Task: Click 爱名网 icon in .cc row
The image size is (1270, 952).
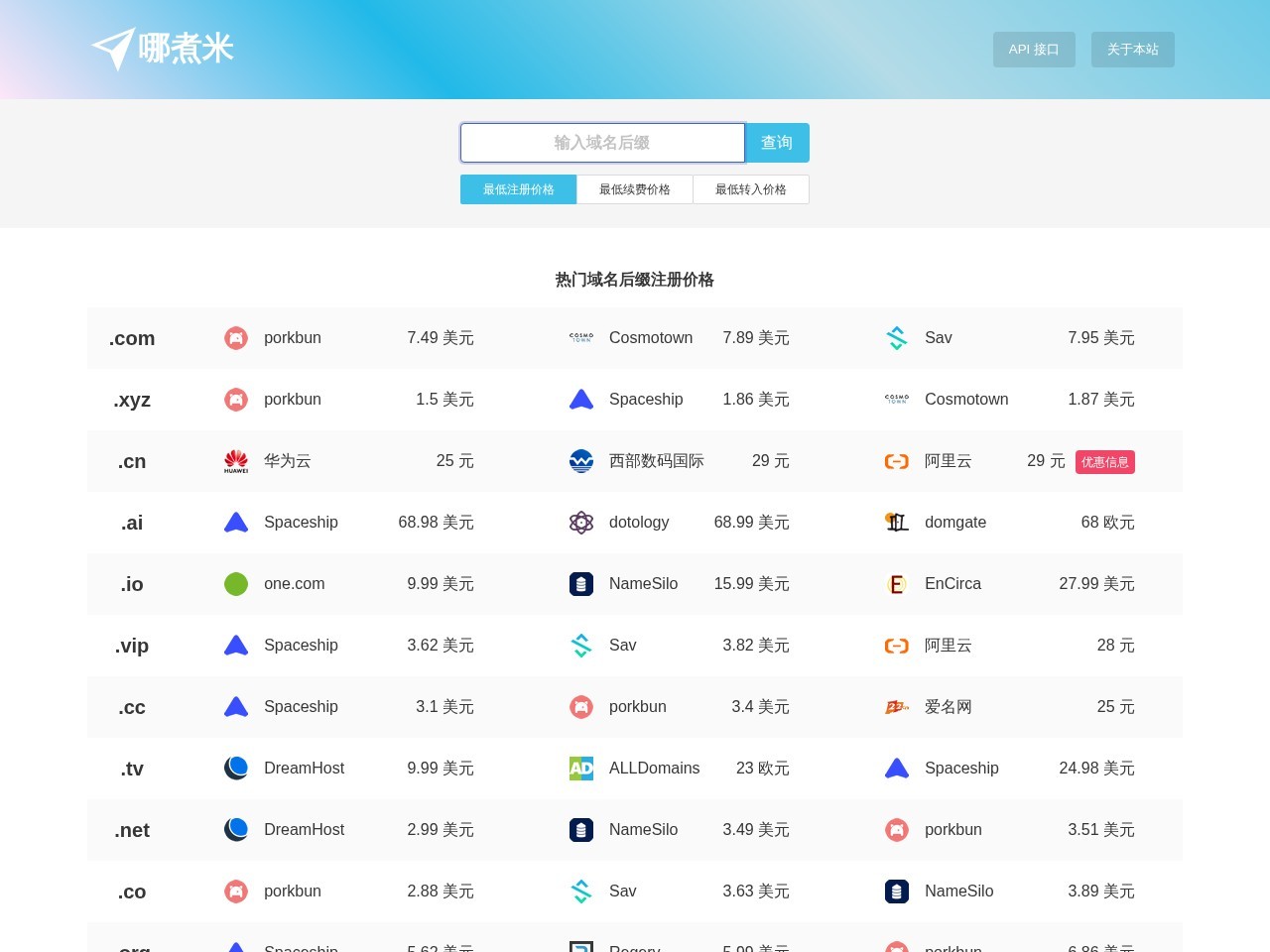Action: [x=897, y=707]
